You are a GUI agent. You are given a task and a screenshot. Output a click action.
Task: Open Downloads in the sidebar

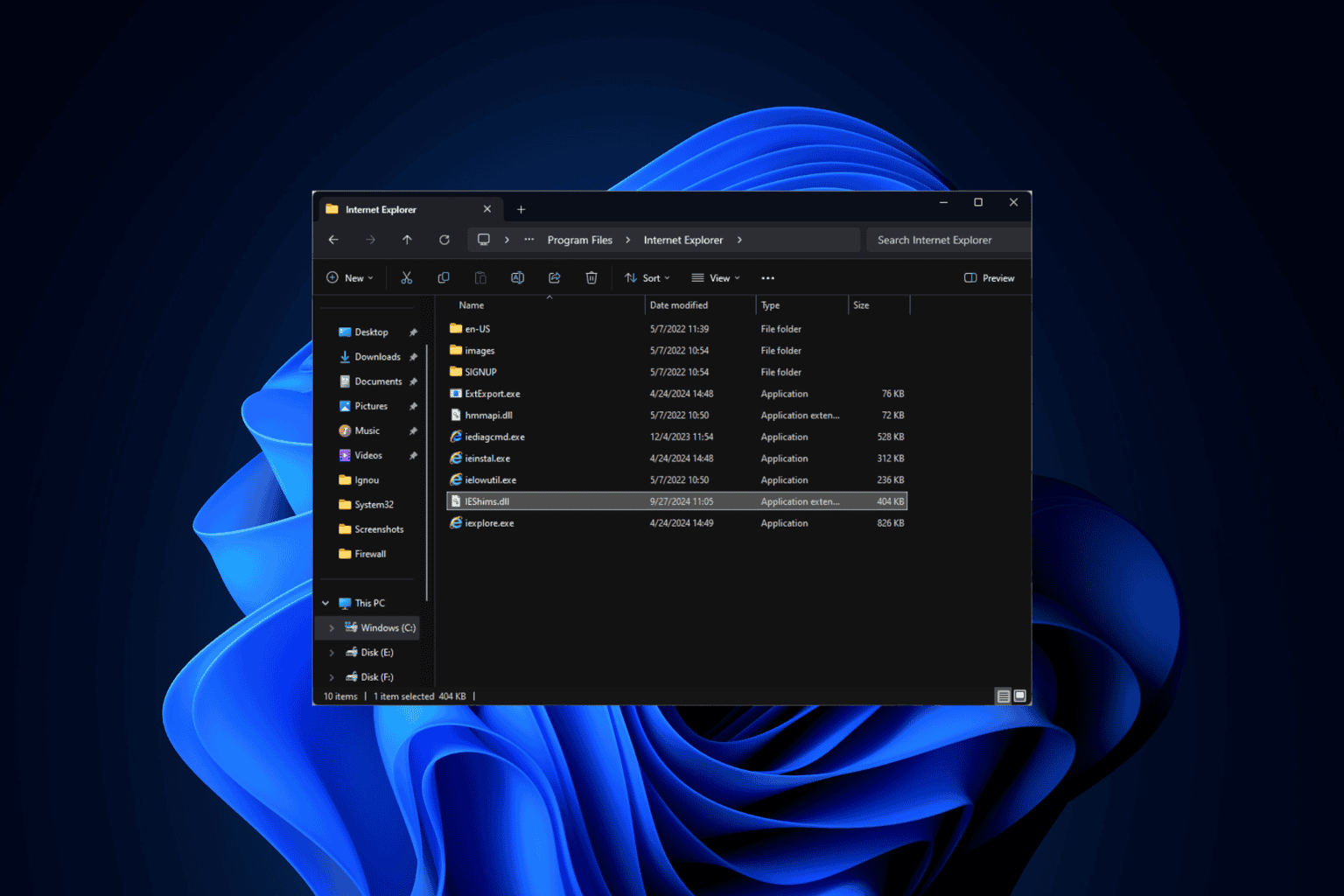coord(377,357)
